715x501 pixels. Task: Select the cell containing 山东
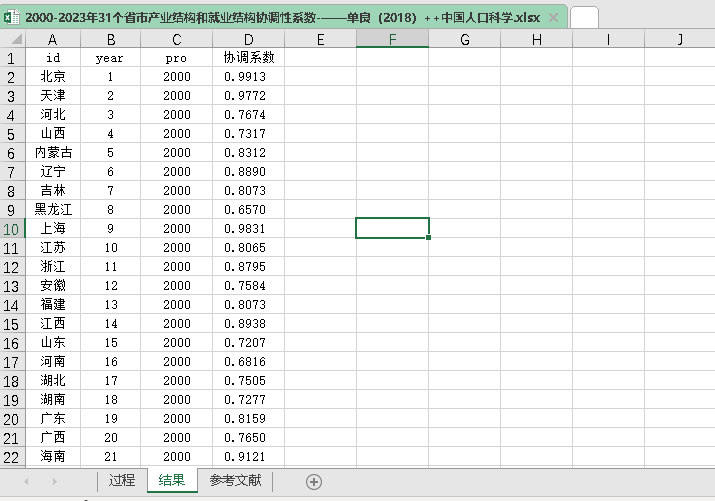coord(53,342)
